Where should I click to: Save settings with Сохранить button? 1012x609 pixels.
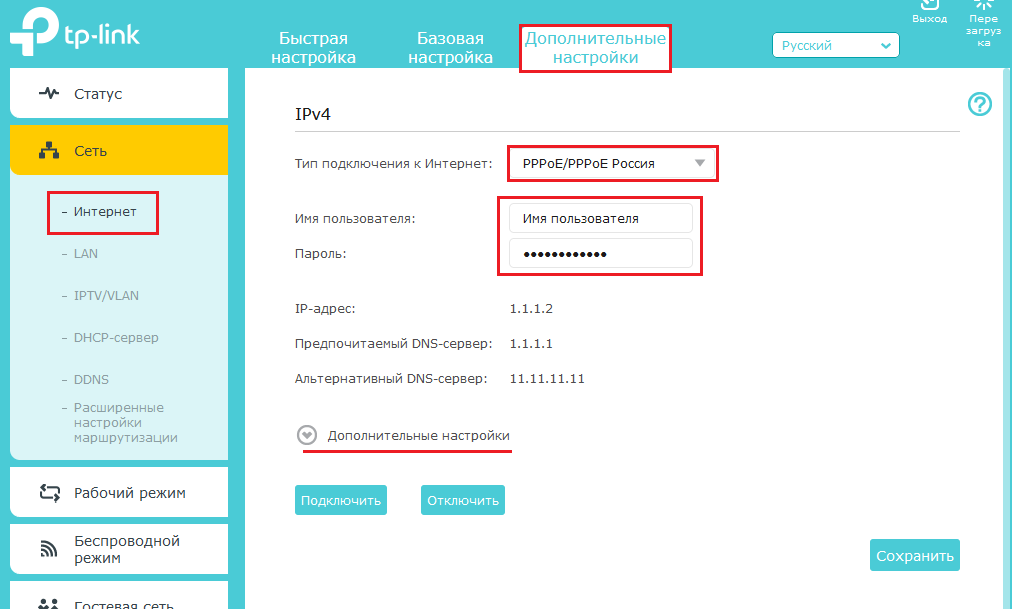point(914,556)
